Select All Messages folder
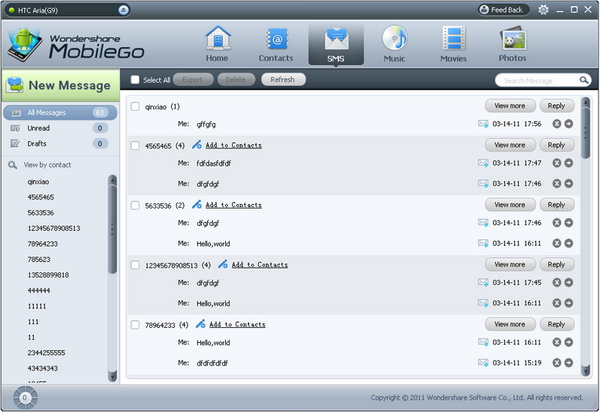 (x=60, y=112)
